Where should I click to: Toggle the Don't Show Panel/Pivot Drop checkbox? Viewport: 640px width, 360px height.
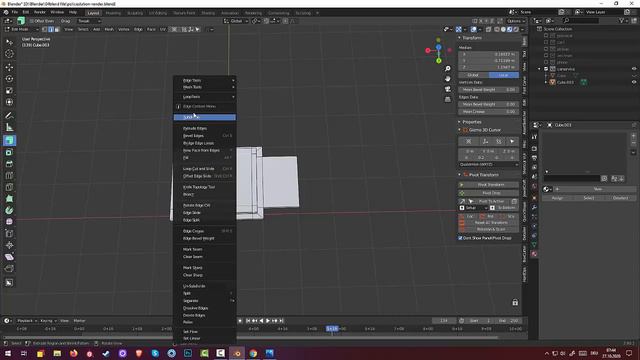coord(460,238)
